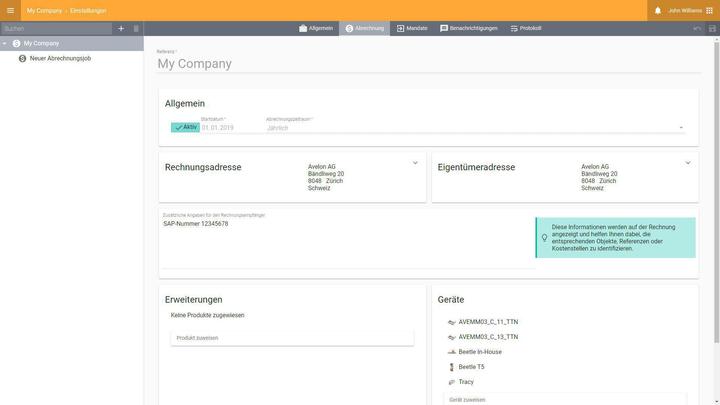Open the Benachrichtigungen tab

click(x=468, y=28)
